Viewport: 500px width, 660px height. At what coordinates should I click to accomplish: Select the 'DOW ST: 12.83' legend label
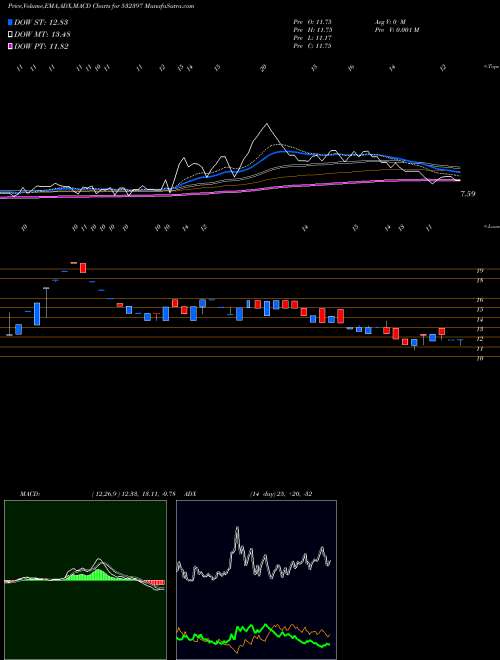tap(41, 22)
